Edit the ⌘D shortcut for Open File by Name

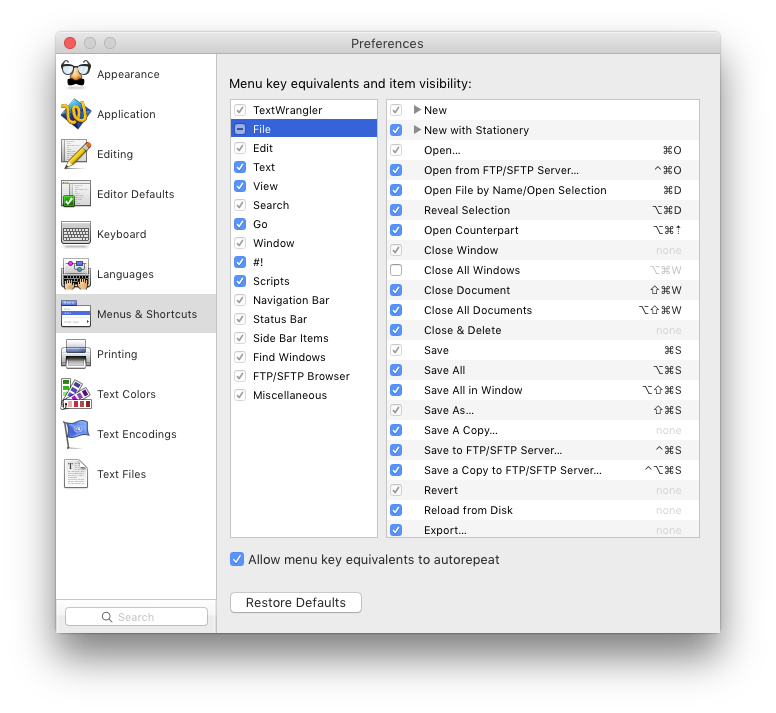click(672, 190)
